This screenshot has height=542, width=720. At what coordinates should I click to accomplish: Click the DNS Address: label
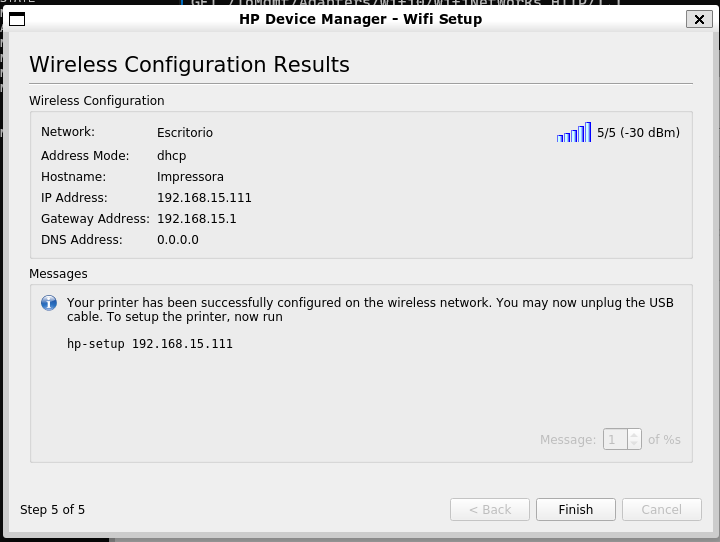tap(82, 240)
